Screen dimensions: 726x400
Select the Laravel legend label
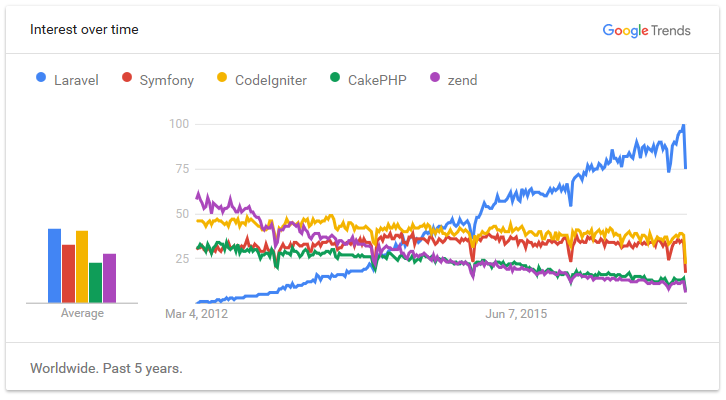[78, 80]
